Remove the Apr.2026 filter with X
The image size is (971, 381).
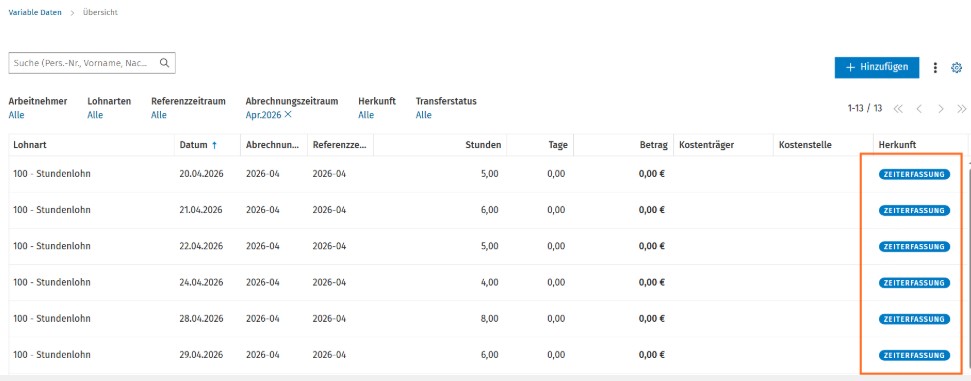(288, 115)
